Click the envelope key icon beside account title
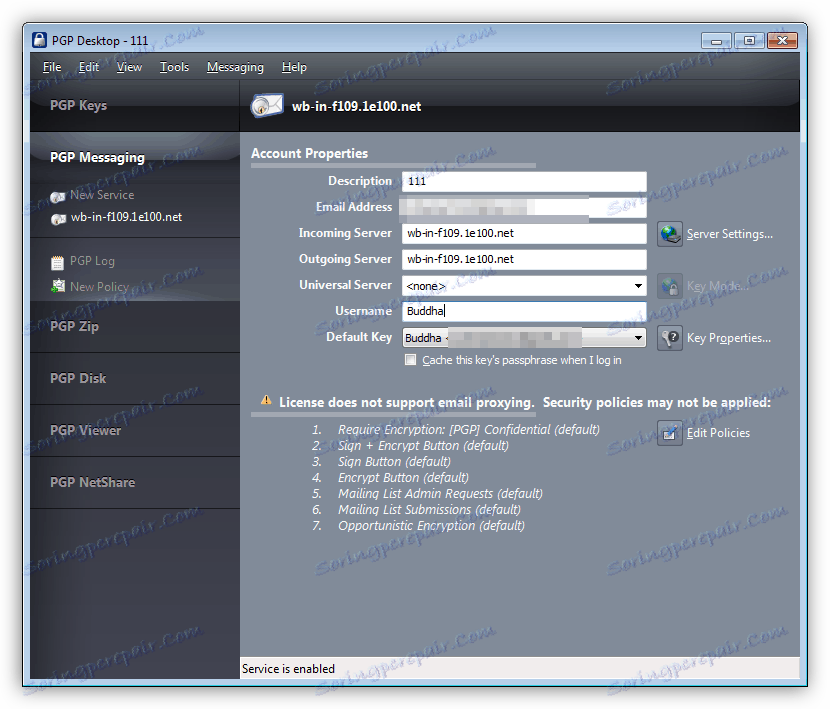This screenshot has height=709, width=830. (267, 105)
